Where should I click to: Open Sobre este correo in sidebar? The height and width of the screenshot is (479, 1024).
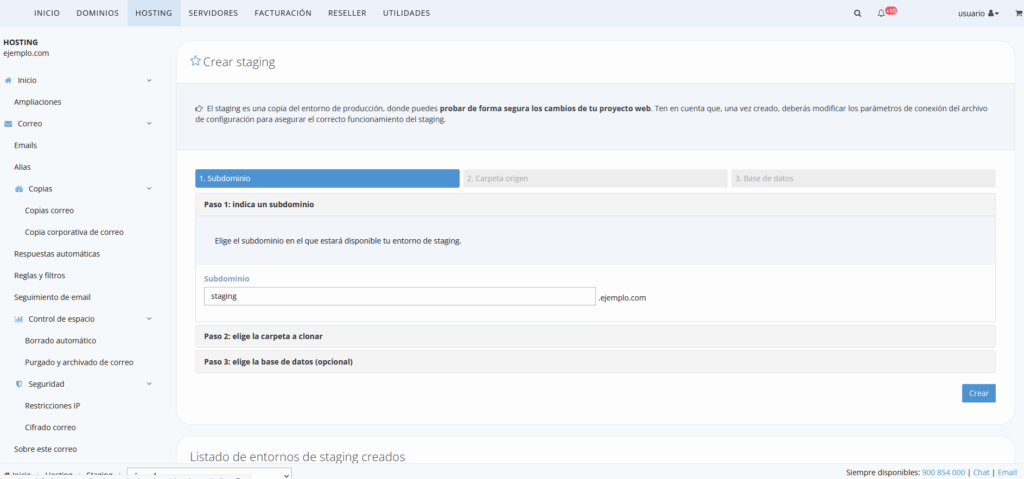pyautogui.click(x=45, y=449)
